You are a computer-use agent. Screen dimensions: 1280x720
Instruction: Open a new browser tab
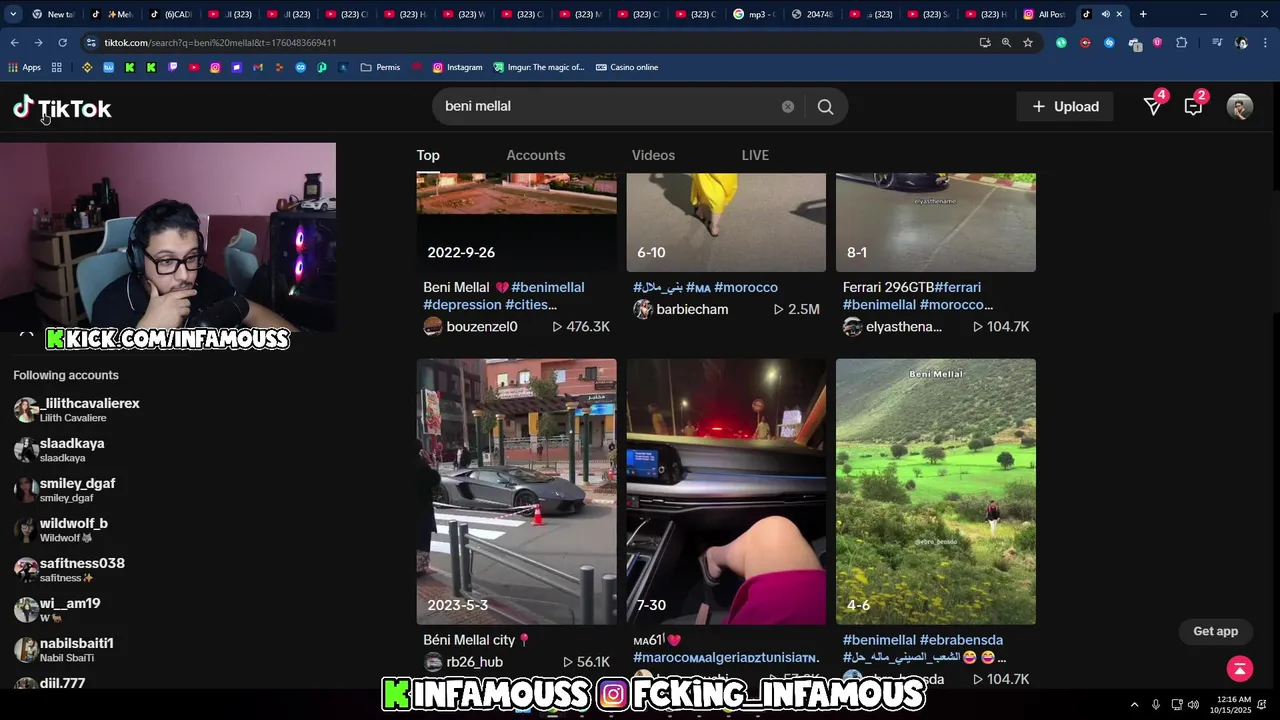click(1143, 14)
